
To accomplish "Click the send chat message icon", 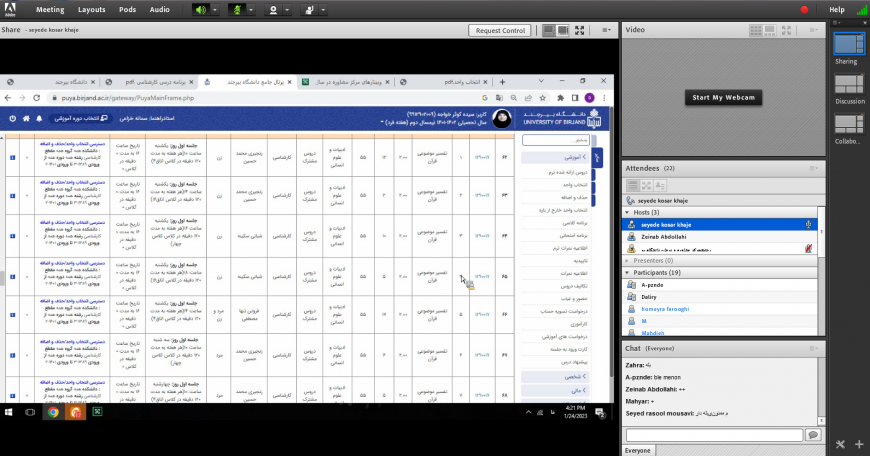I will coord(813,435).
